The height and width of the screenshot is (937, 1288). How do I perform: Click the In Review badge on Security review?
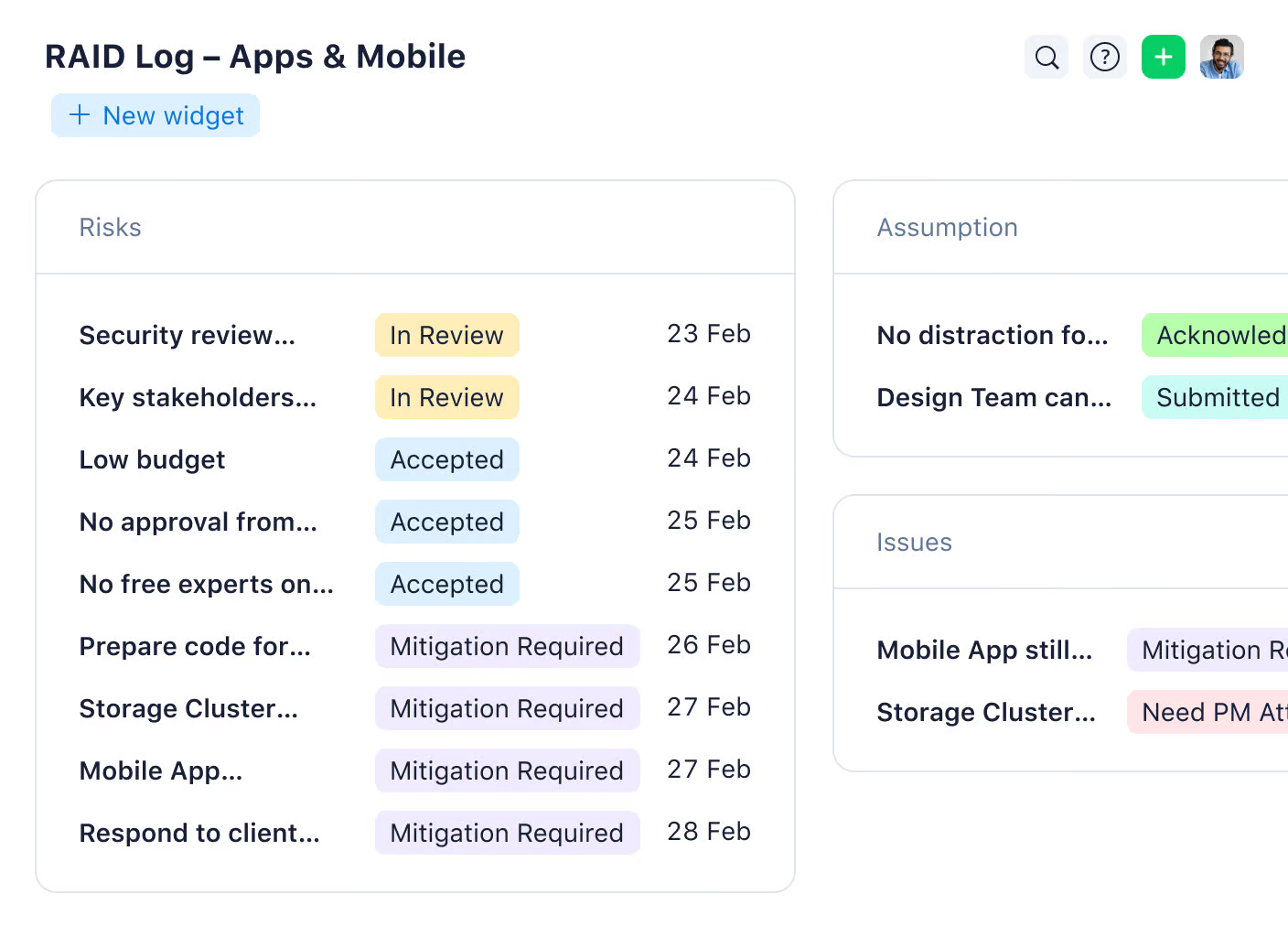(446, 335)
